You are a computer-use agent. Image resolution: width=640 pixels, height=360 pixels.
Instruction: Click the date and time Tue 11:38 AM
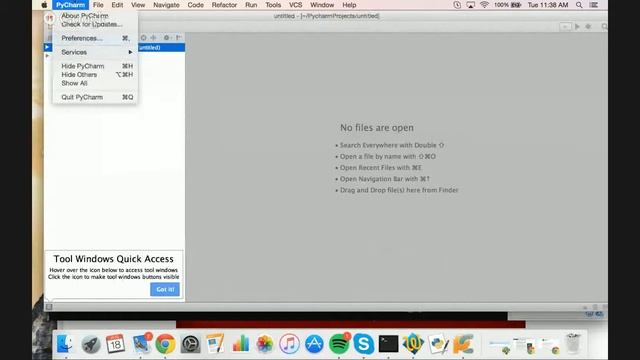[548, 5]
